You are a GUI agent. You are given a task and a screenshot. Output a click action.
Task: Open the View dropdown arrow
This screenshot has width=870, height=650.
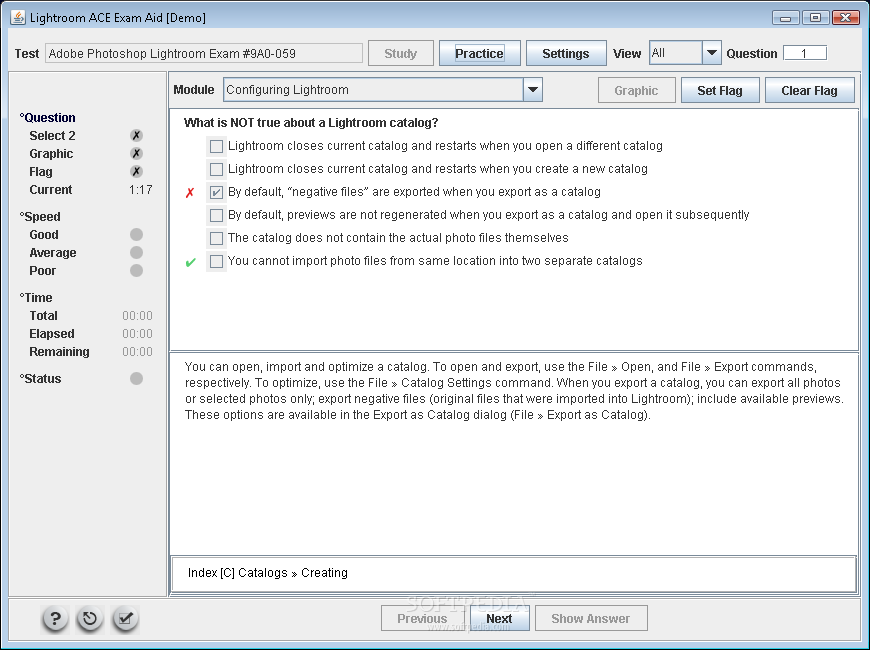[x=711, y=53]
